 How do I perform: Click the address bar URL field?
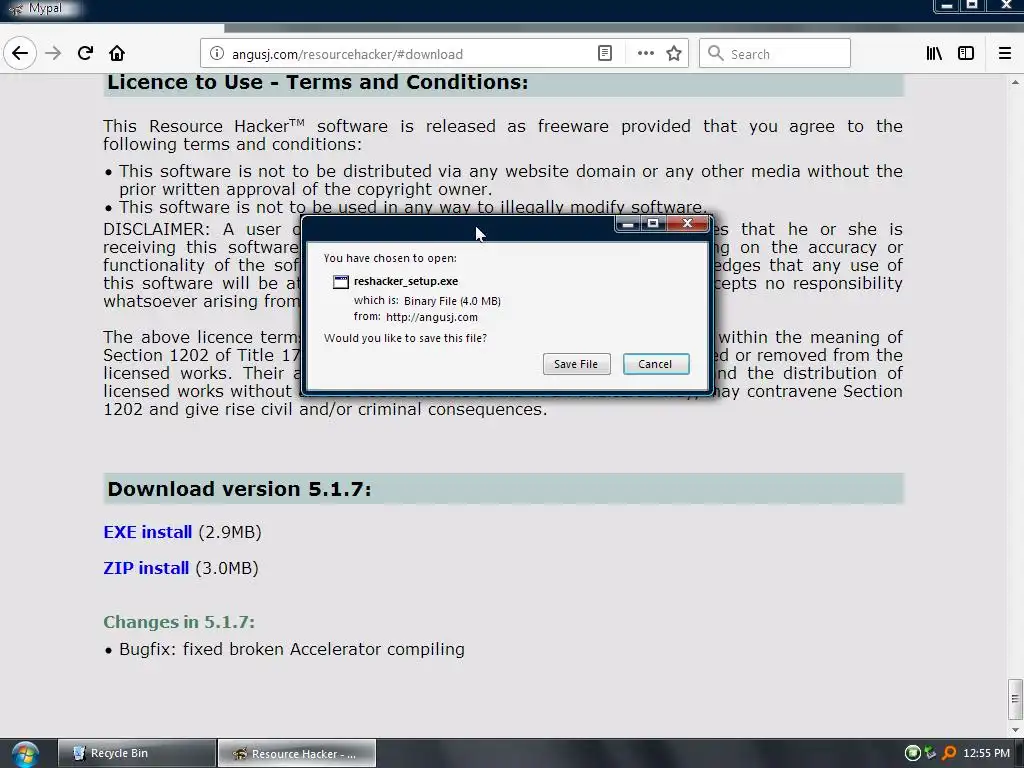tap(411, 54)
